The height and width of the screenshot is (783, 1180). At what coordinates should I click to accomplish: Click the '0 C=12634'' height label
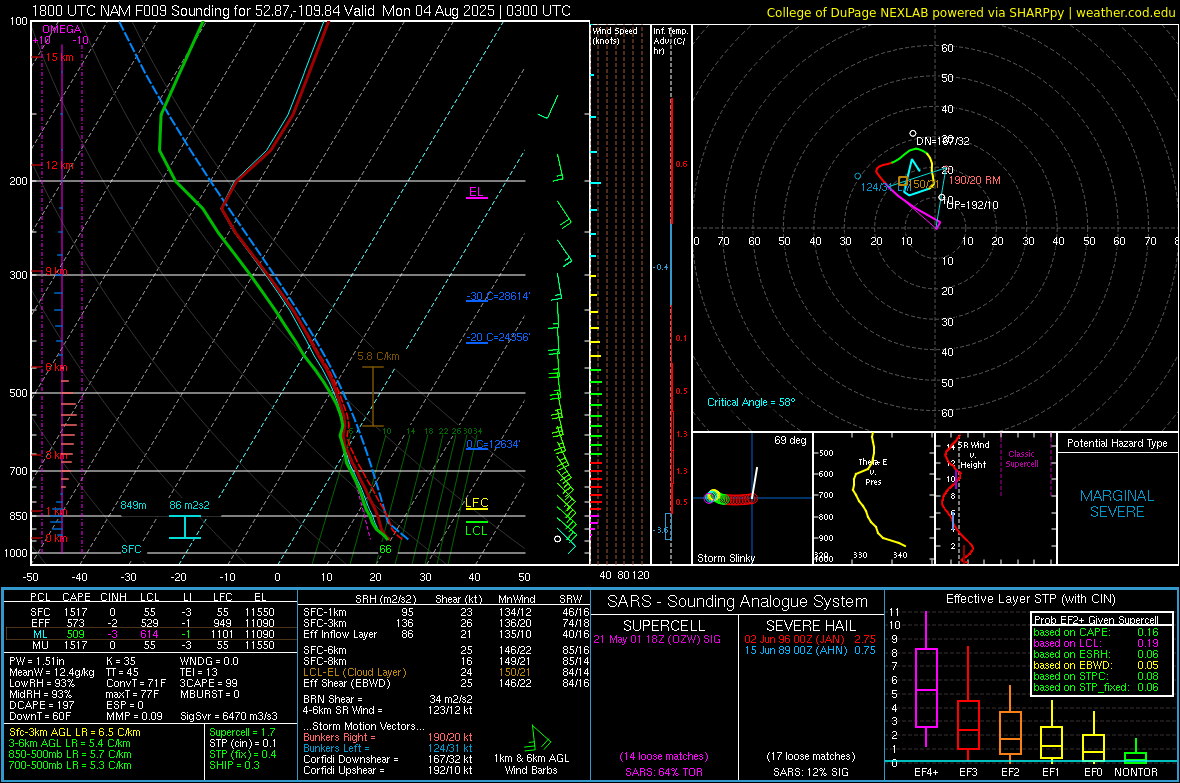click(x=493, y=444)
